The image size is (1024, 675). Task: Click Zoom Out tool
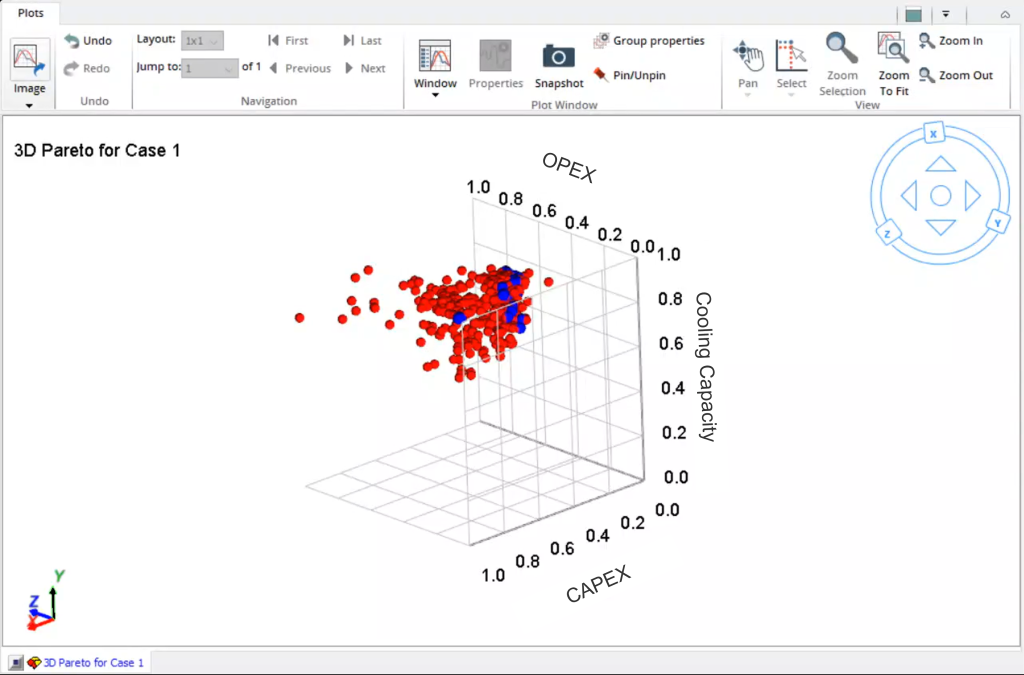pyautogui.click(x=955, y=75)
